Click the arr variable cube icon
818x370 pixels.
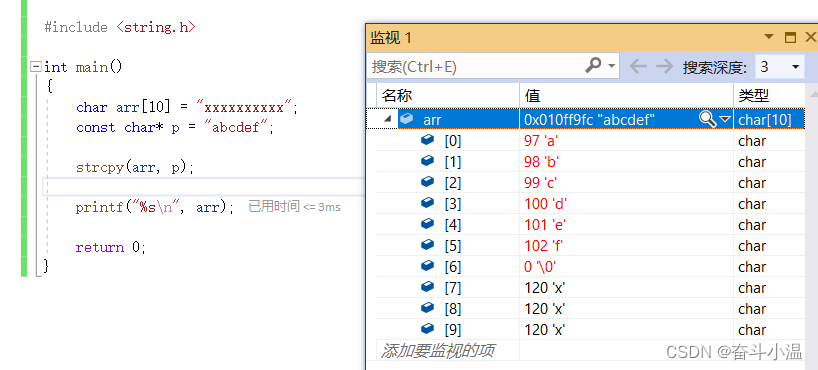click(x=406, y=119)
